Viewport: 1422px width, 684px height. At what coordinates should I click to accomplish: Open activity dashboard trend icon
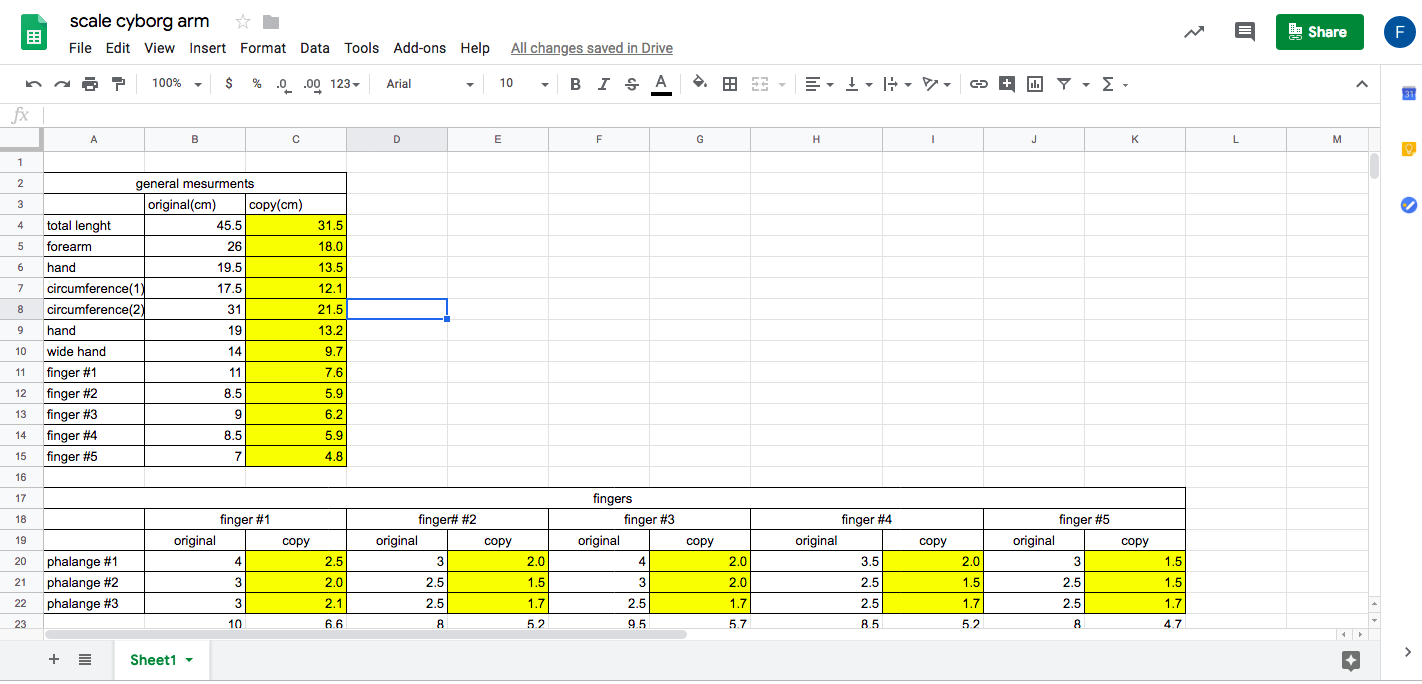tap(1194, 32)
